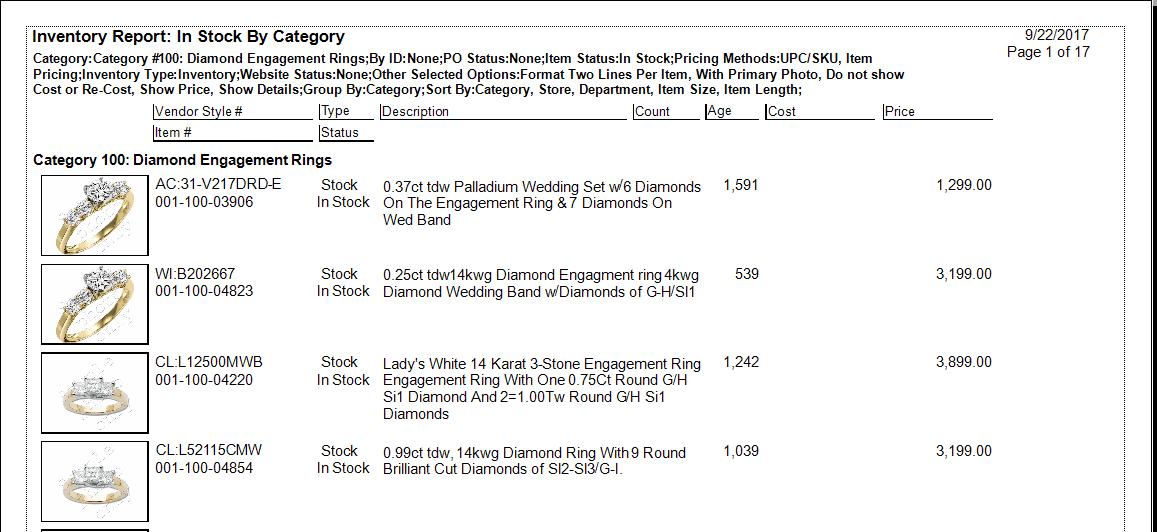Click the Page 1 of 17 indicator
The height and width of the screenshot is (532, 1157).
1048,52
